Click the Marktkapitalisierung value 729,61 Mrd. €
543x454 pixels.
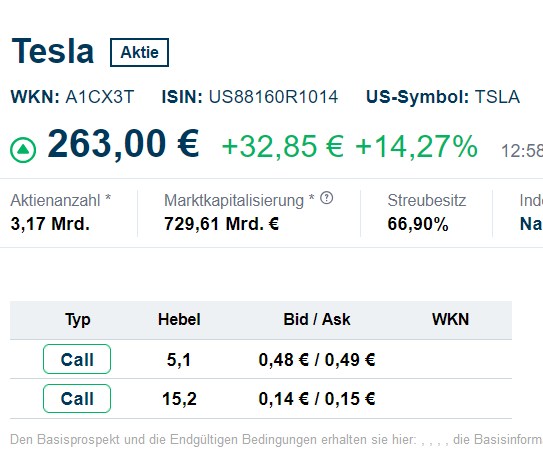[x=222, y=224]
